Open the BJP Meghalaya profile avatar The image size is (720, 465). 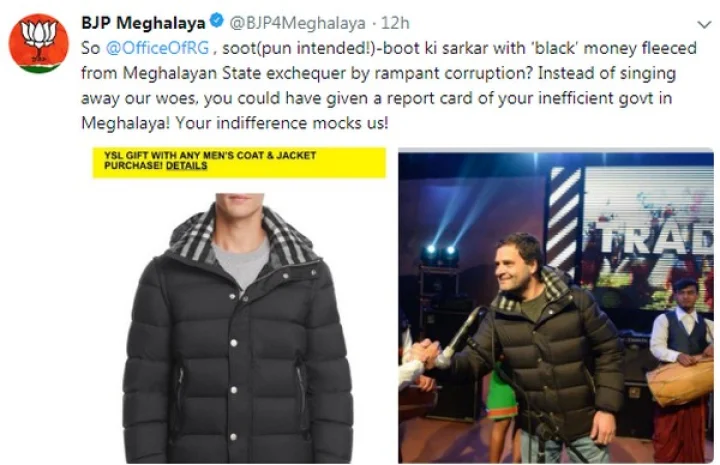pos(39,44)
